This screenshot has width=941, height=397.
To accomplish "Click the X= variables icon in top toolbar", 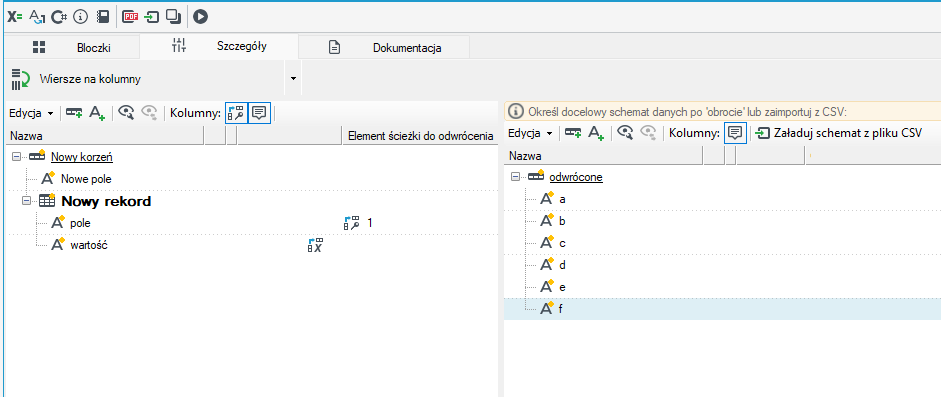I will [14, 17].
